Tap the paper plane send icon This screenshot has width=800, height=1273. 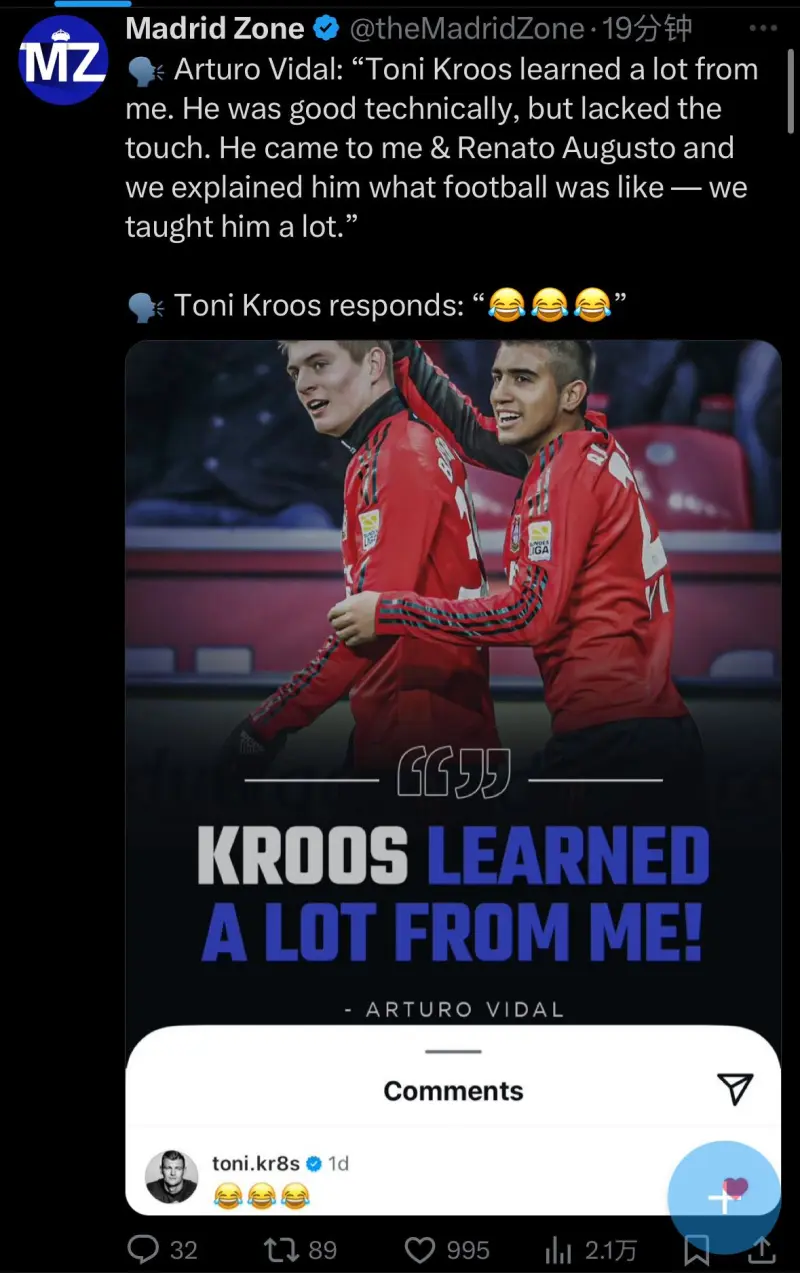click(x=736, y=1089)
